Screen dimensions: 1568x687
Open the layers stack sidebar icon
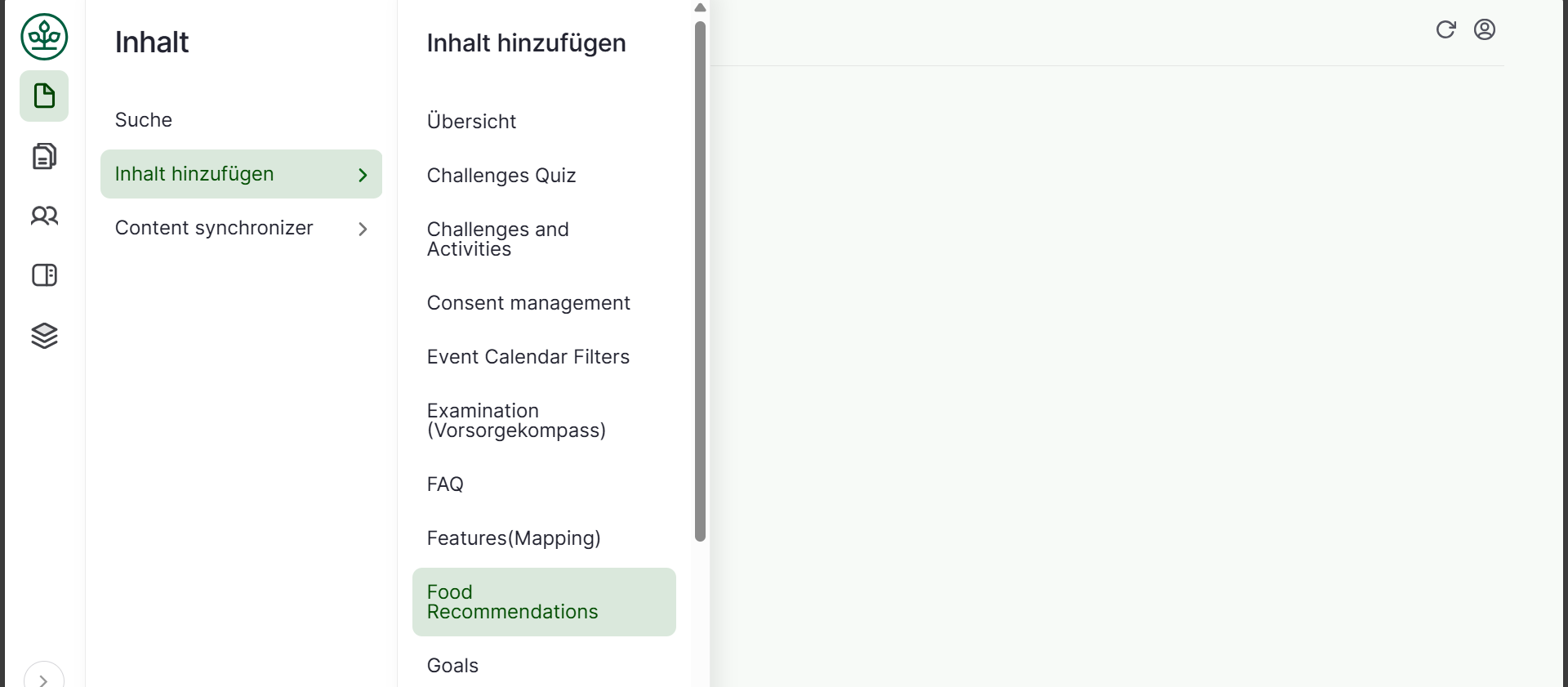coord(44,336)
